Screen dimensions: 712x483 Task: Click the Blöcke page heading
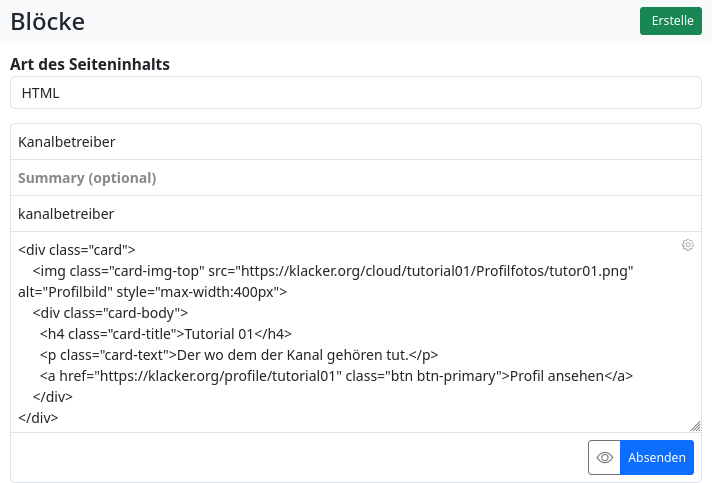[48, 21]
